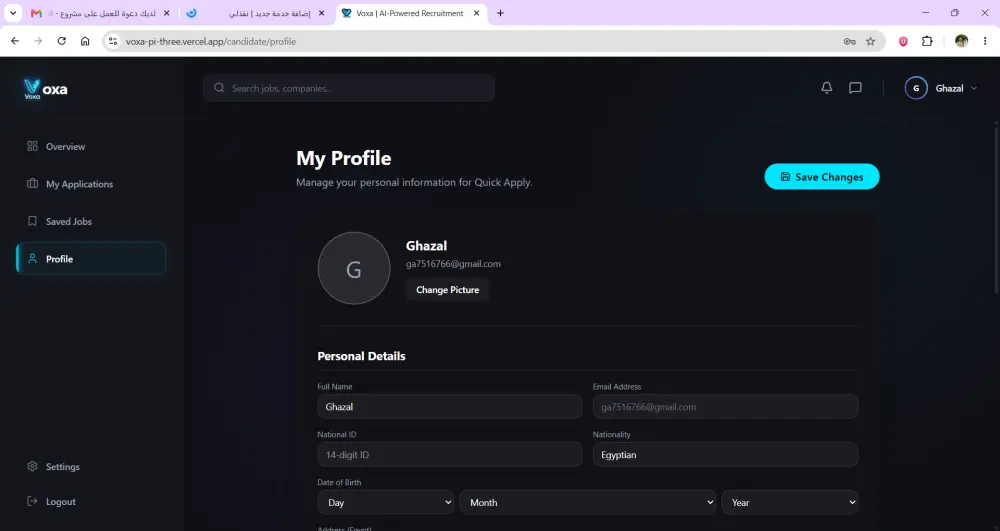Click the Profile person icon
This screenshot has width=1000, height=531.
click(33, 259)
